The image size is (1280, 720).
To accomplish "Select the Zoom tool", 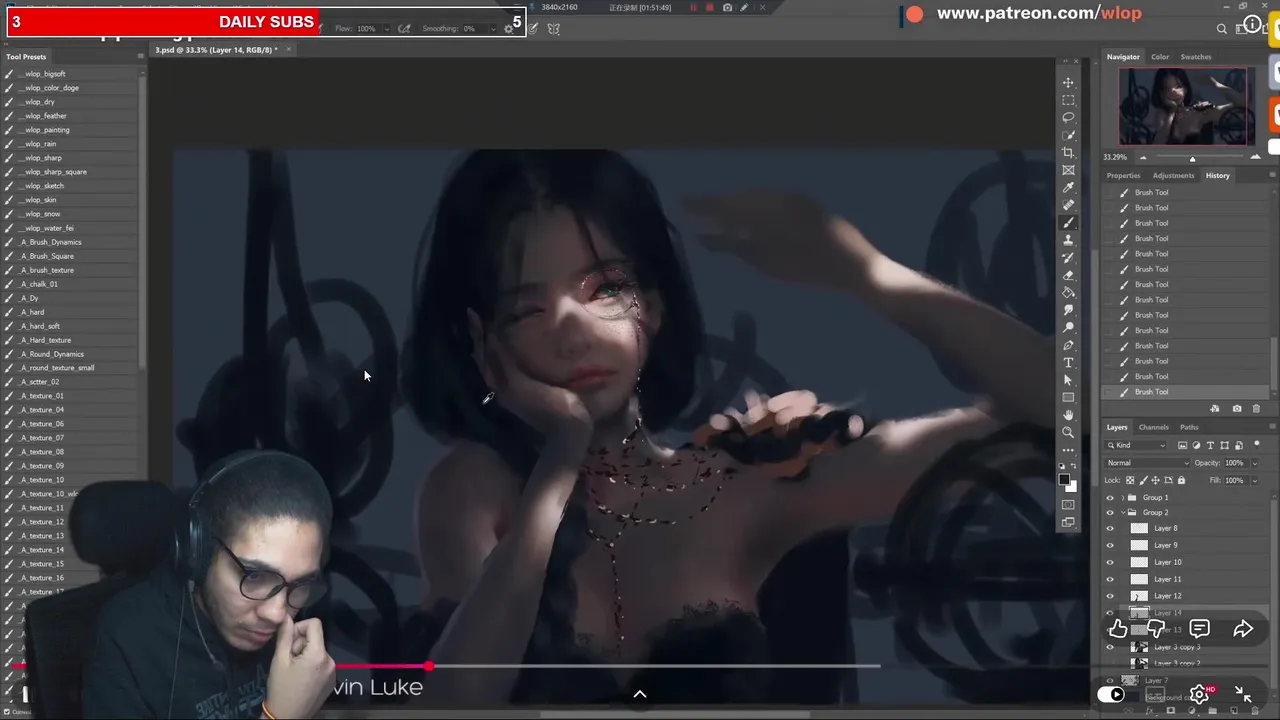I will pyautogui.click(x=1068, y=433).
